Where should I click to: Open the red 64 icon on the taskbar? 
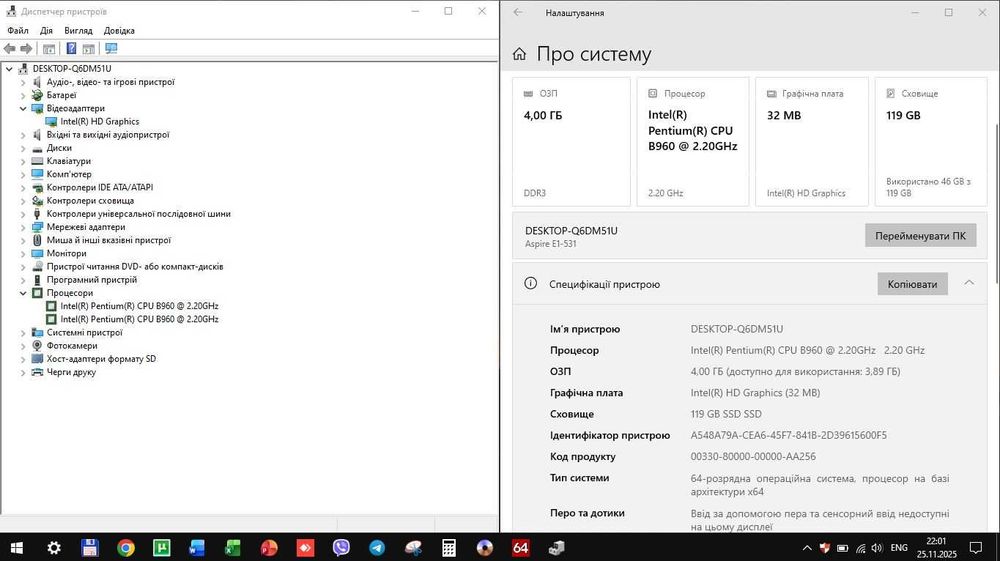point(520,548)
